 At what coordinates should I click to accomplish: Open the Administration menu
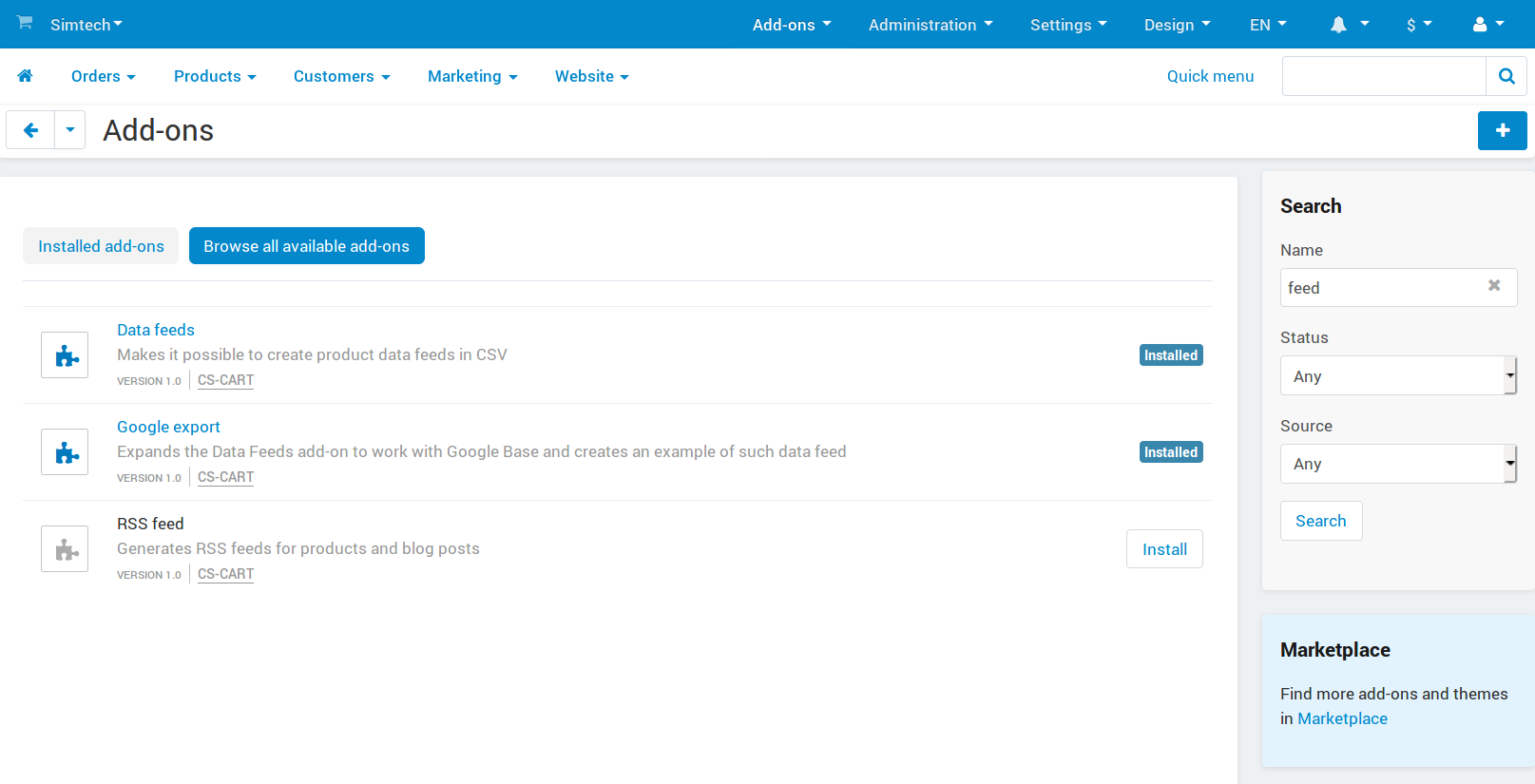coord(931,25)
